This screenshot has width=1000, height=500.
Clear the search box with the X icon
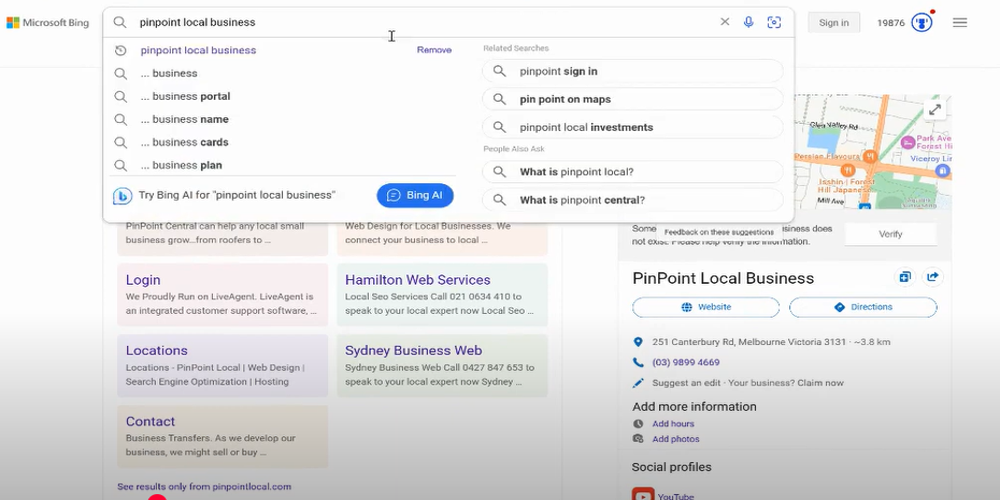725,22
